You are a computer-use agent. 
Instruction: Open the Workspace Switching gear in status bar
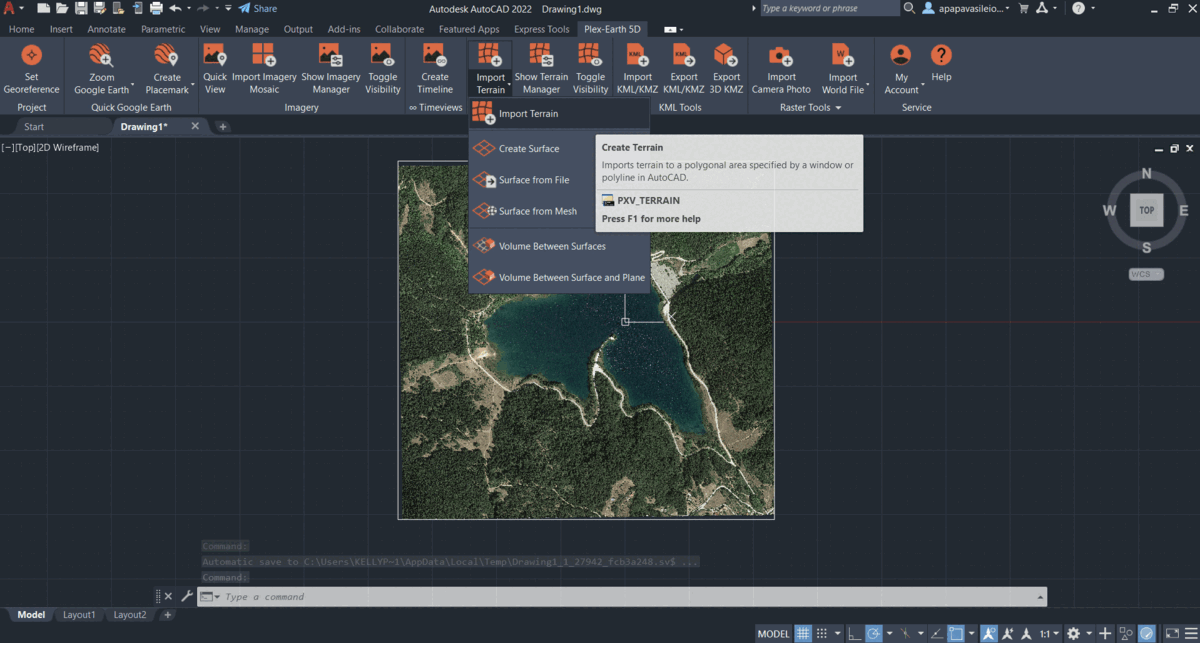[x=1073, y=633]
